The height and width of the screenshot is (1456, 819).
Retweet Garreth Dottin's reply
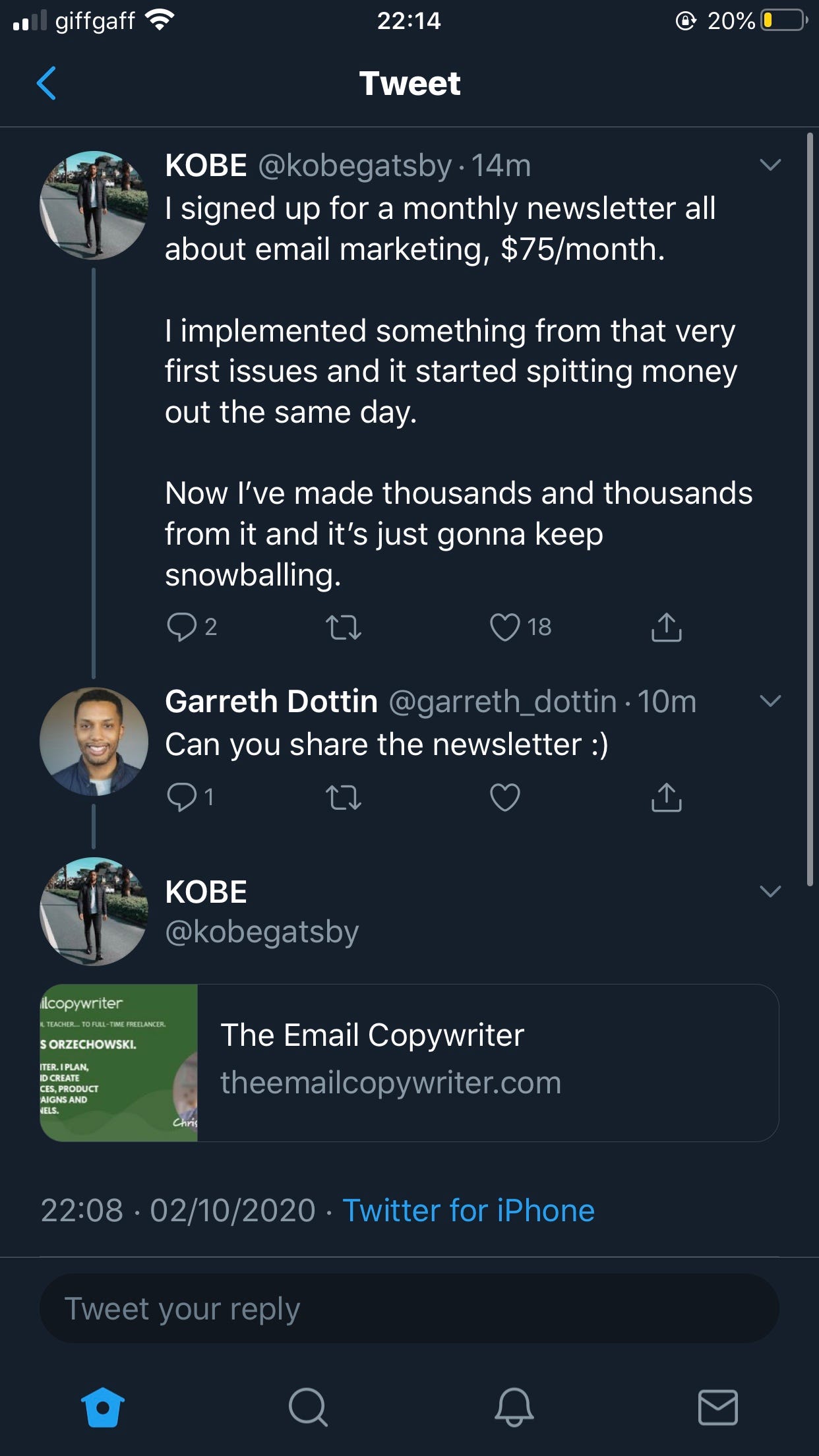(x=344, y=797)
